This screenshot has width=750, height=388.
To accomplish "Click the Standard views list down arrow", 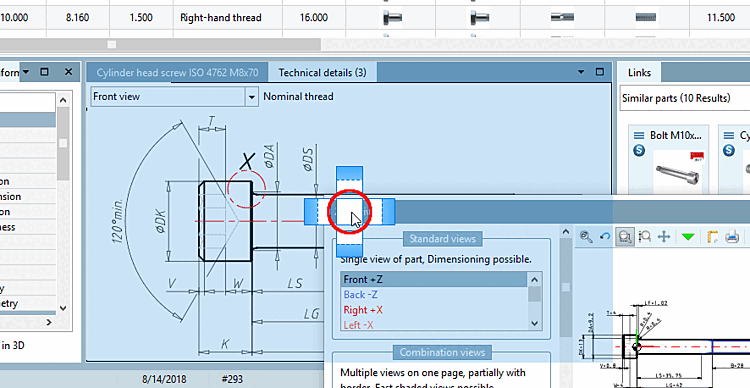I will coord(535,323).
